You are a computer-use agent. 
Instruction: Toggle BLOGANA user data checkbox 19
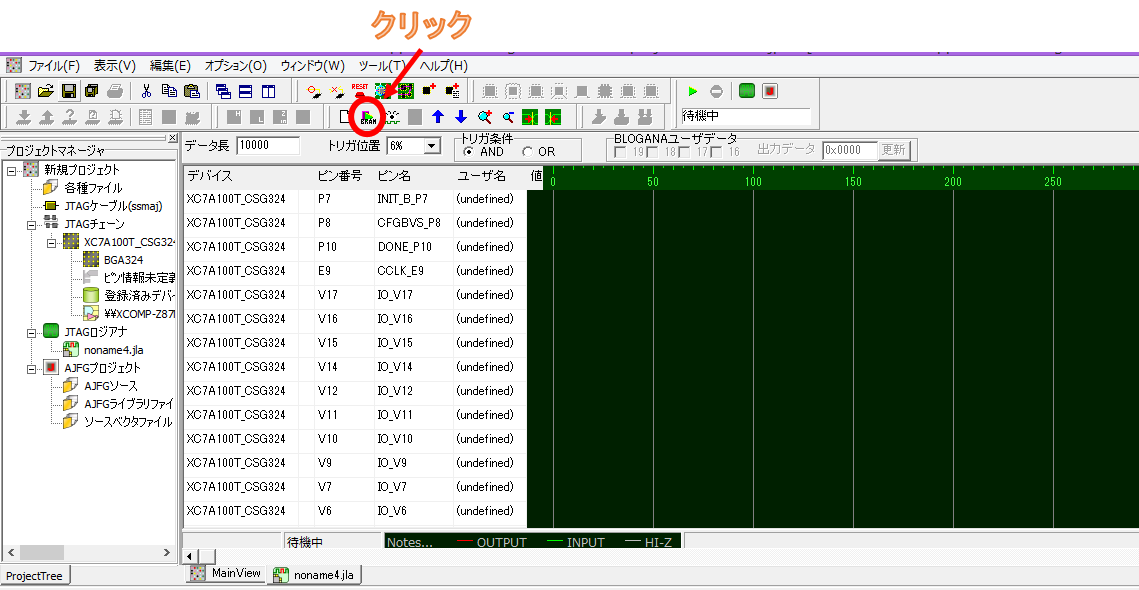pos(621,152)
